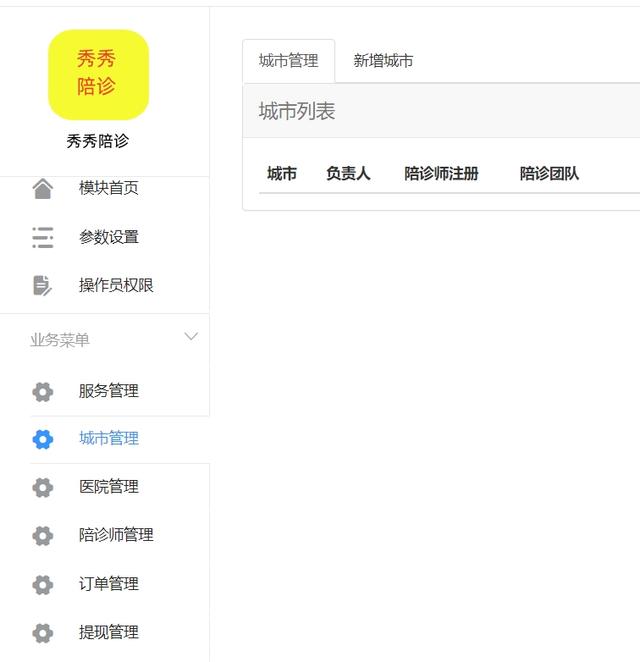Open the 新增城市 tab
This screenshot has width=640, height=662.
click(383, 61)
